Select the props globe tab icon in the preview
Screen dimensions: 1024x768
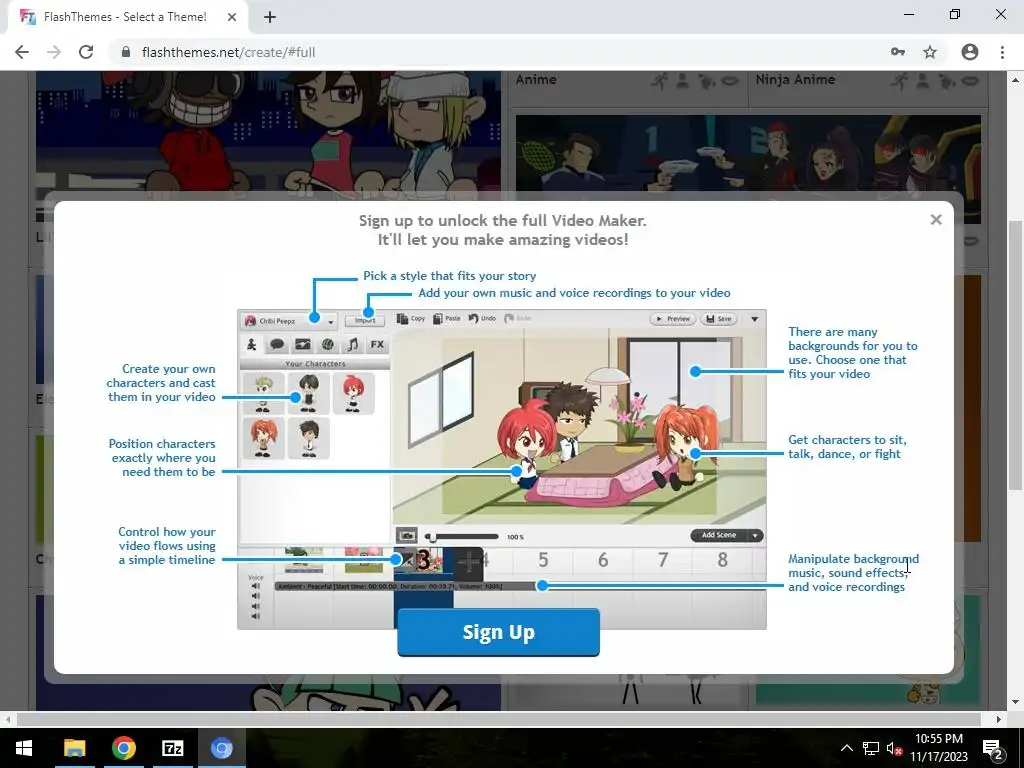pos(328,344)
